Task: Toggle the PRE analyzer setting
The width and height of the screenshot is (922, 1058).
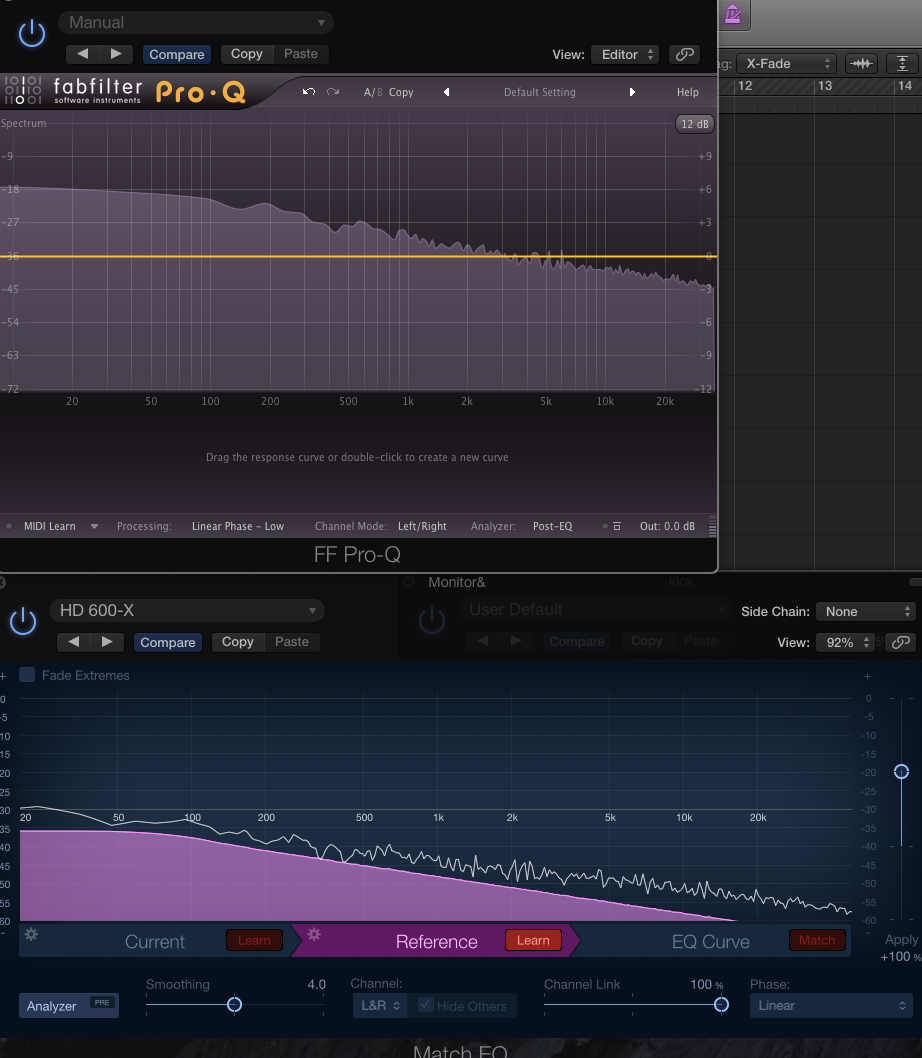Action: coord(102,1003)
